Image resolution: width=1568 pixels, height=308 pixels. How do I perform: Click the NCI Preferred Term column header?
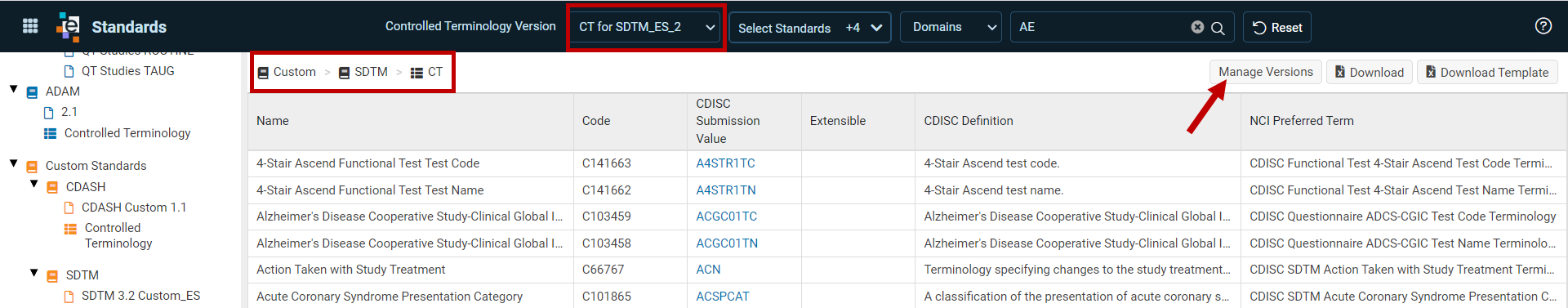coord(1404,121)
